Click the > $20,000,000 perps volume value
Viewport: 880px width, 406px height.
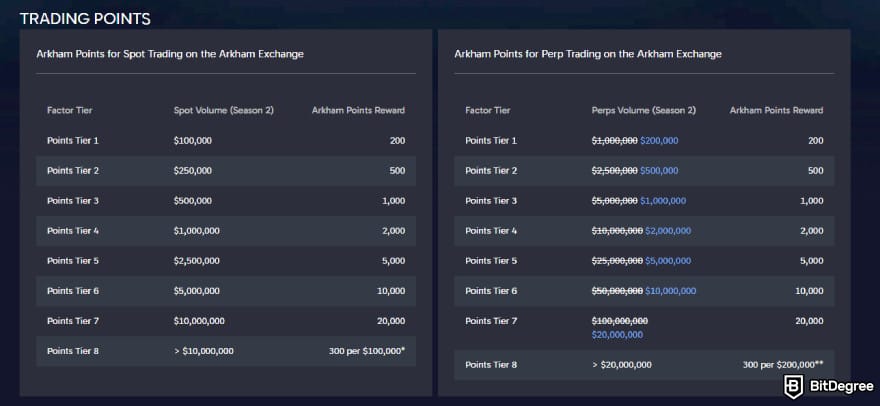(x=622, y=365)
